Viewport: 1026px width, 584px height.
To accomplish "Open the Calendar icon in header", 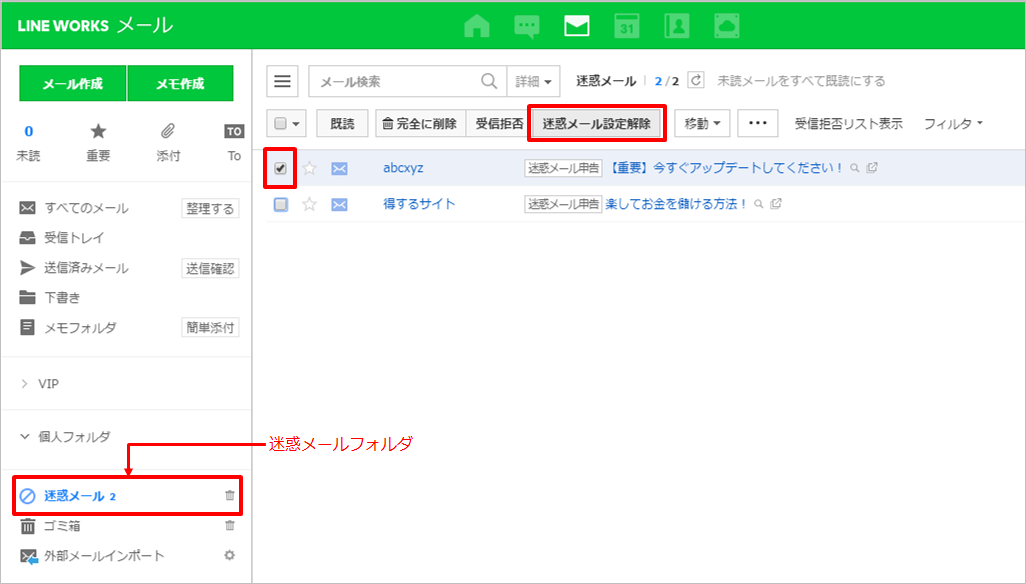I will [x=627, y=26].
